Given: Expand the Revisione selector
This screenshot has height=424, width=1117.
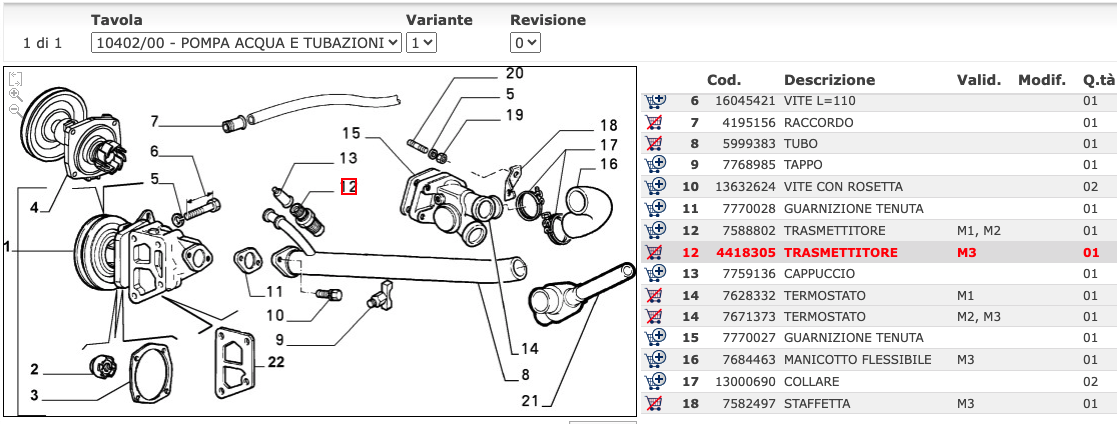Looking at the screenshot, I should point(525,43).
